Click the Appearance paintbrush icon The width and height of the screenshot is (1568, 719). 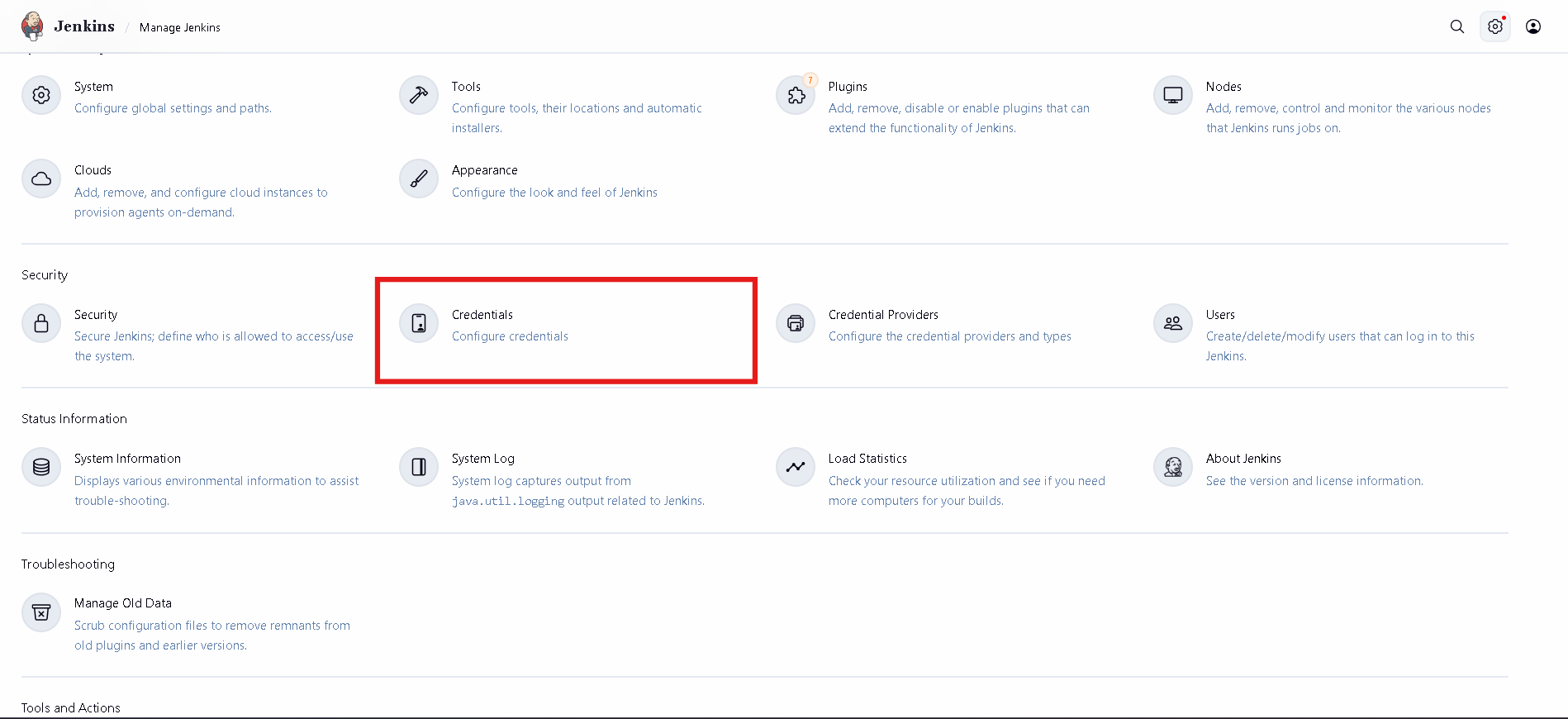[419, 179]
